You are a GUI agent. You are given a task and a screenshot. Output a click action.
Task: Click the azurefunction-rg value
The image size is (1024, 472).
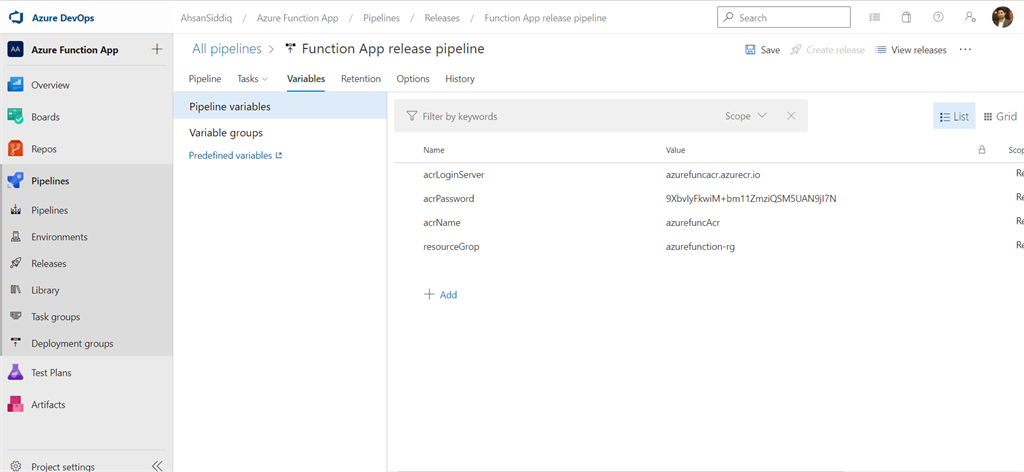pos(700,247)
